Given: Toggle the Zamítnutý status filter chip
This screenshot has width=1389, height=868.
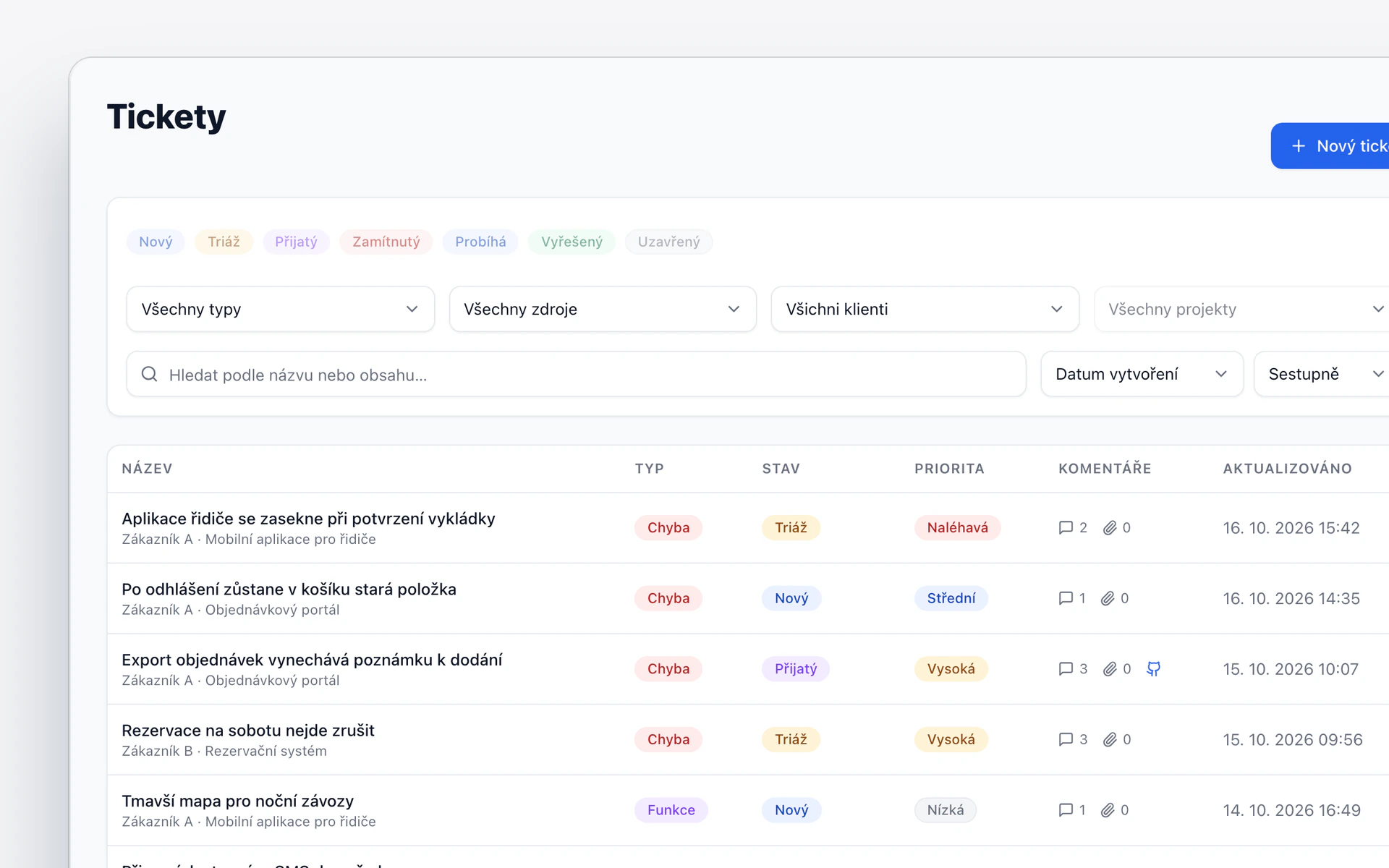Looking at the screenshot, I should tap(386, 242).
